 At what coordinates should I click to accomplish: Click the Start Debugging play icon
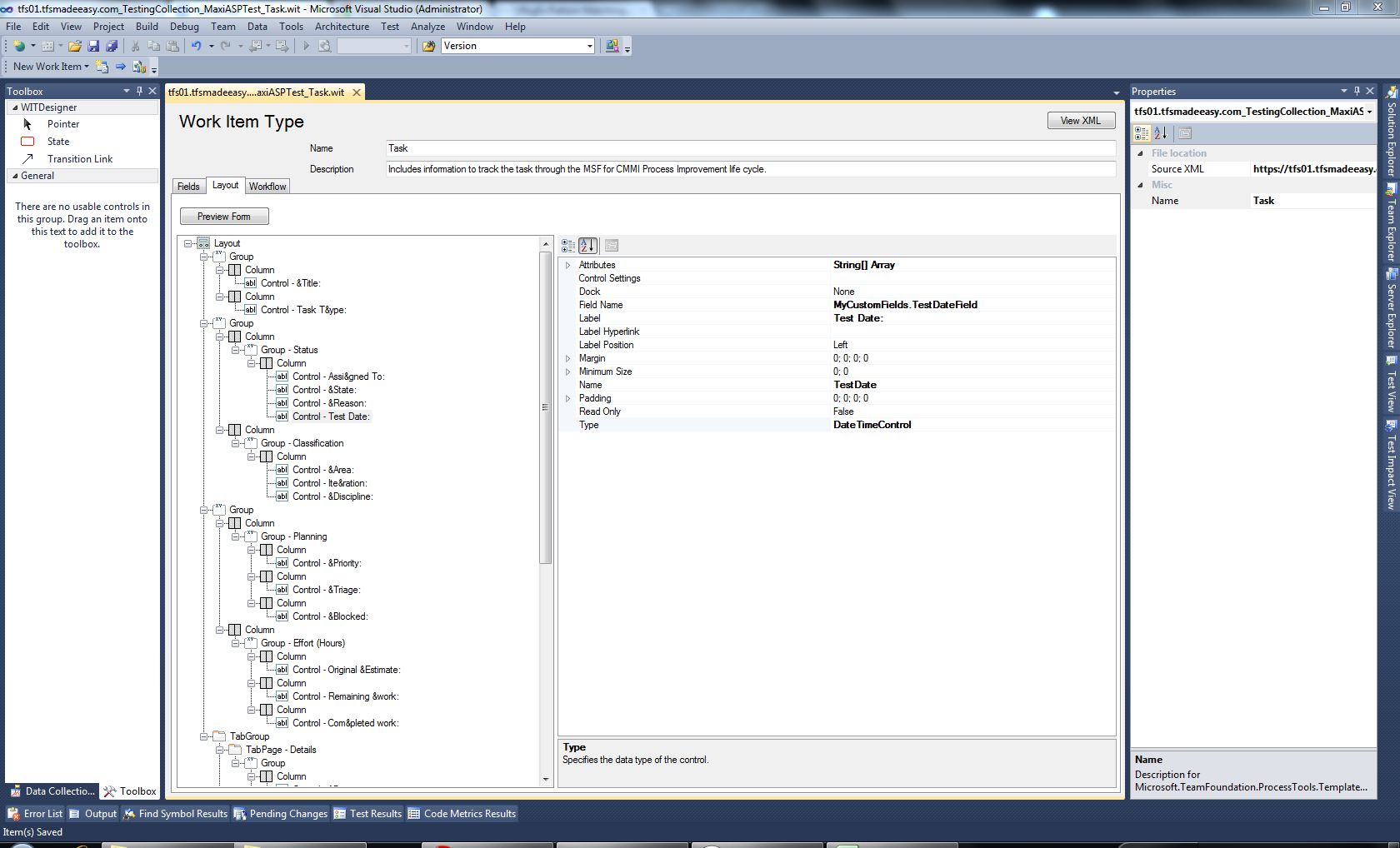point(306,46)
